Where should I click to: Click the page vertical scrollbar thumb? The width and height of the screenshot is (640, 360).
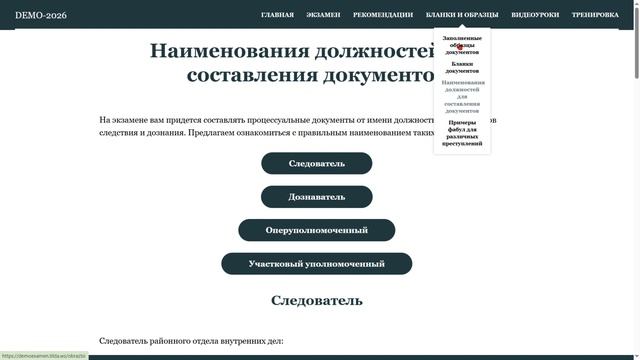click(x=636, y=42)
